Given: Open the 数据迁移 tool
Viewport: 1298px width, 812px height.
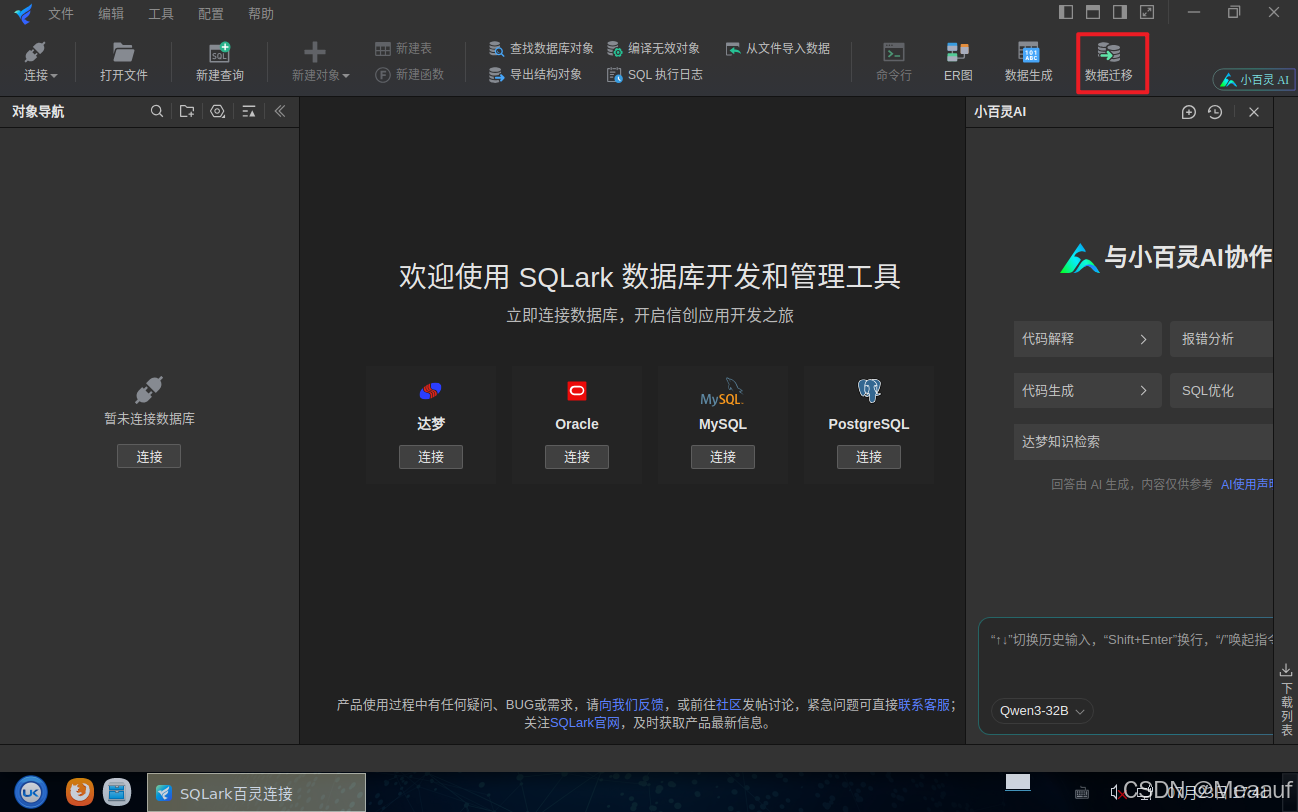Looking at the screenshot, I should [1108, 62].
